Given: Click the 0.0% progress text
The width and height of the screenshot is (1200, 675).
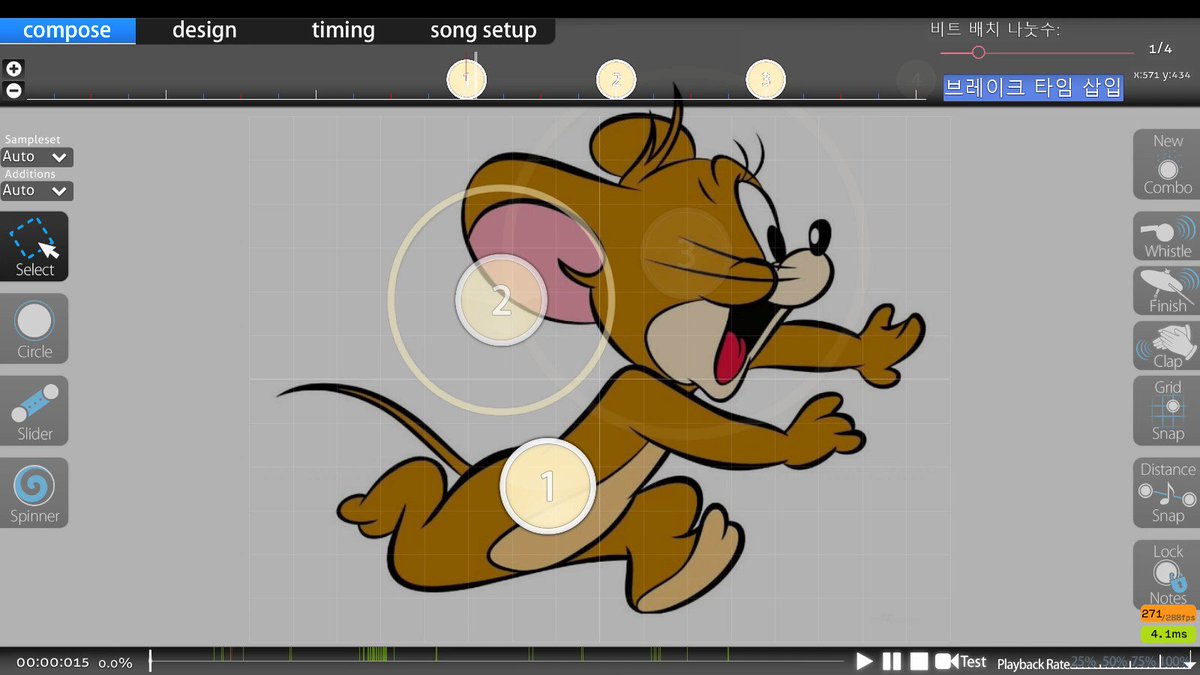Looking at the screenshot, I should (115, 663).
